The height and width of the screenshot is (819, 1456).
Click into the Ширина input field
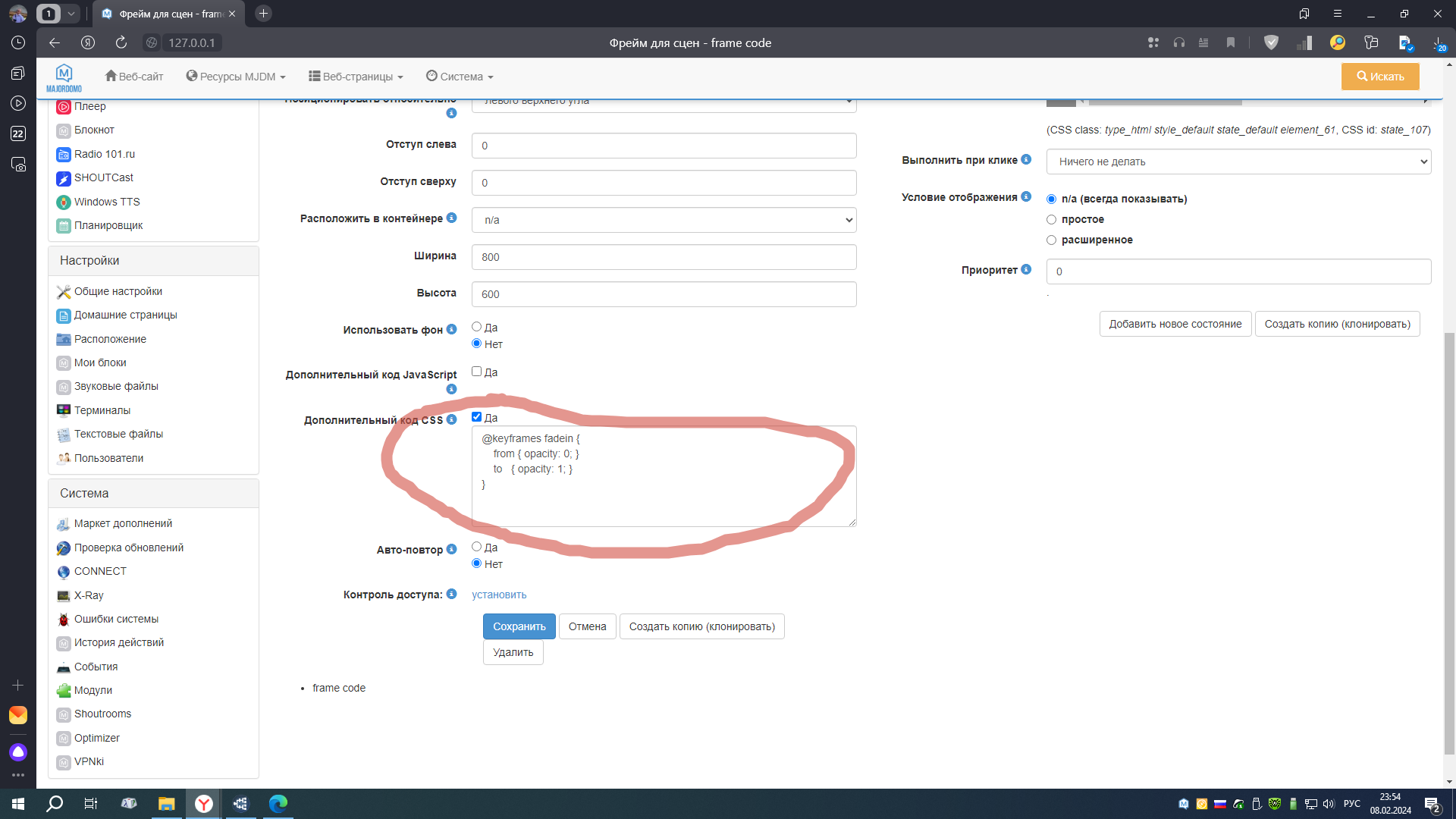(664, 257)
